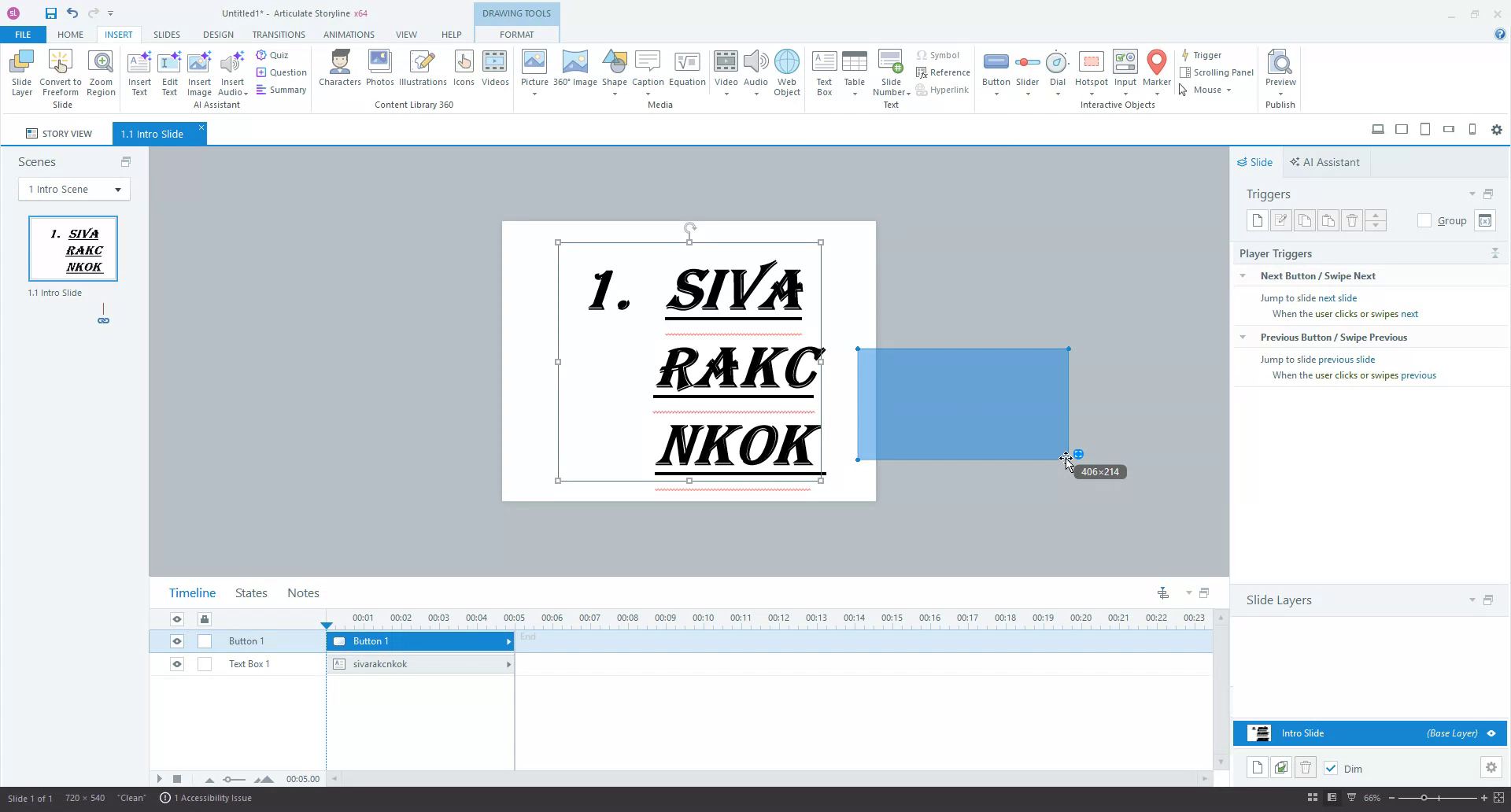
Task: Toggle visibility of Text Box 1 layer
Action: [176, 664]
